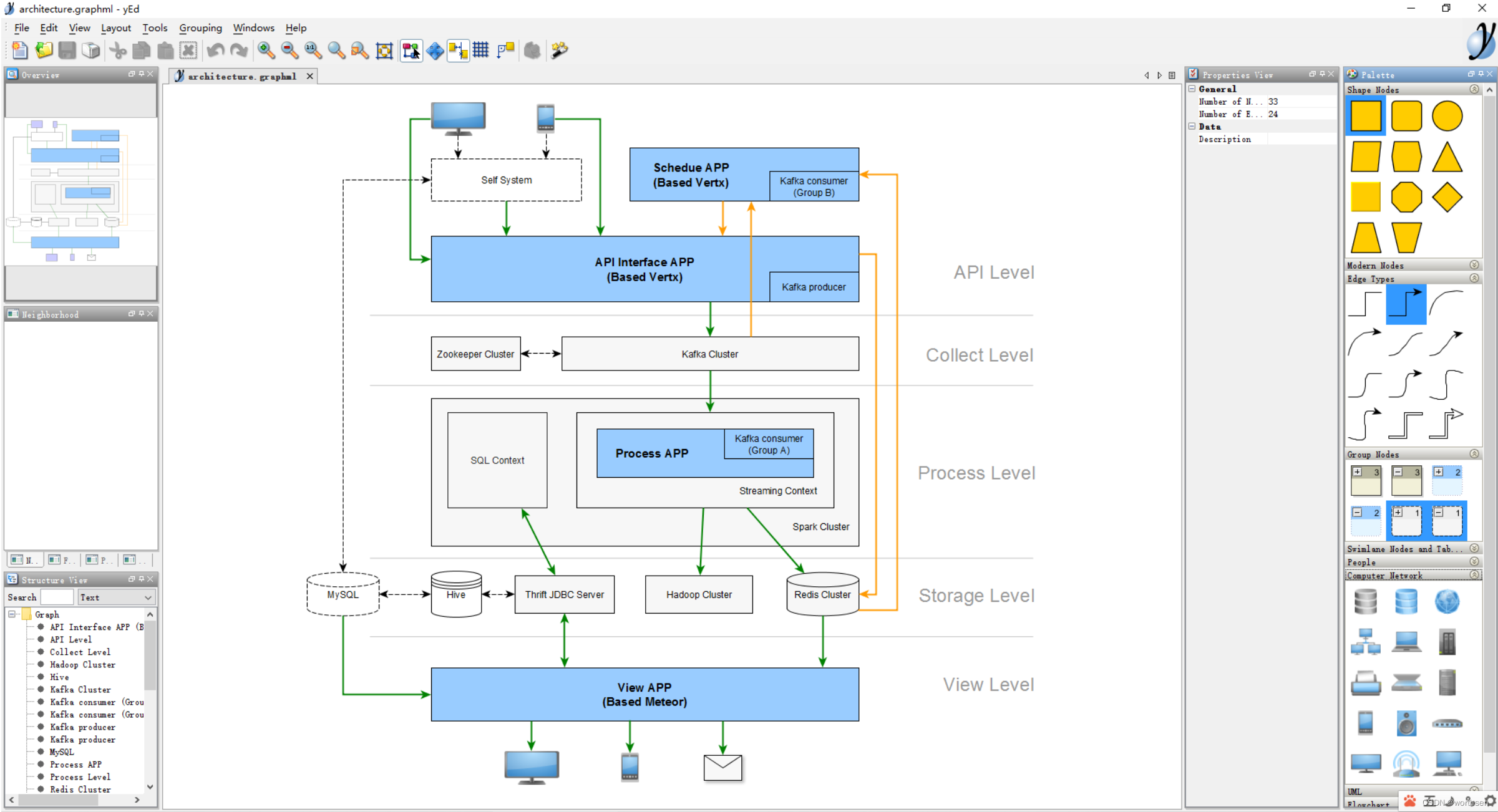Collapse the Graph root tree node

pos(12,614)
